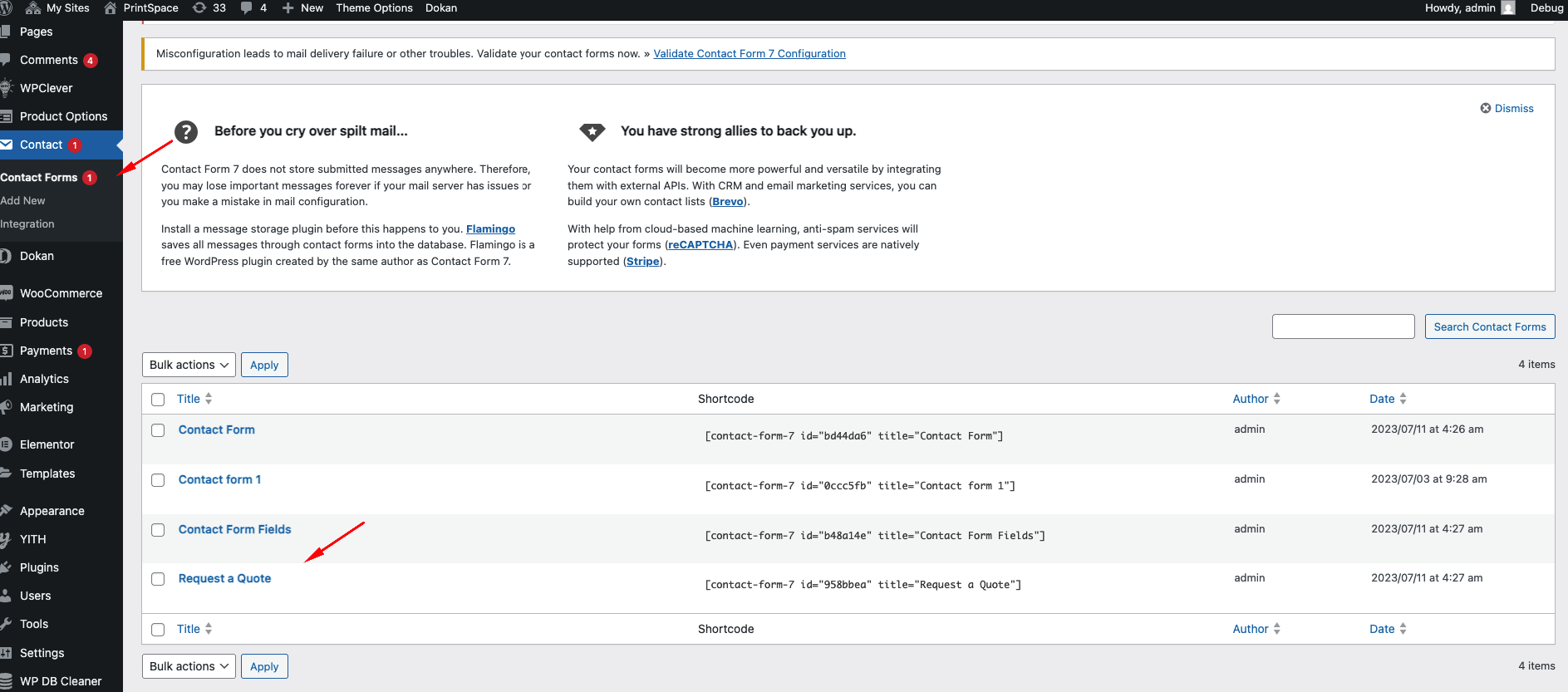This screenshot has width=1568, height=692.
Task: Click the question mark help icon
Action: point(186,131)
